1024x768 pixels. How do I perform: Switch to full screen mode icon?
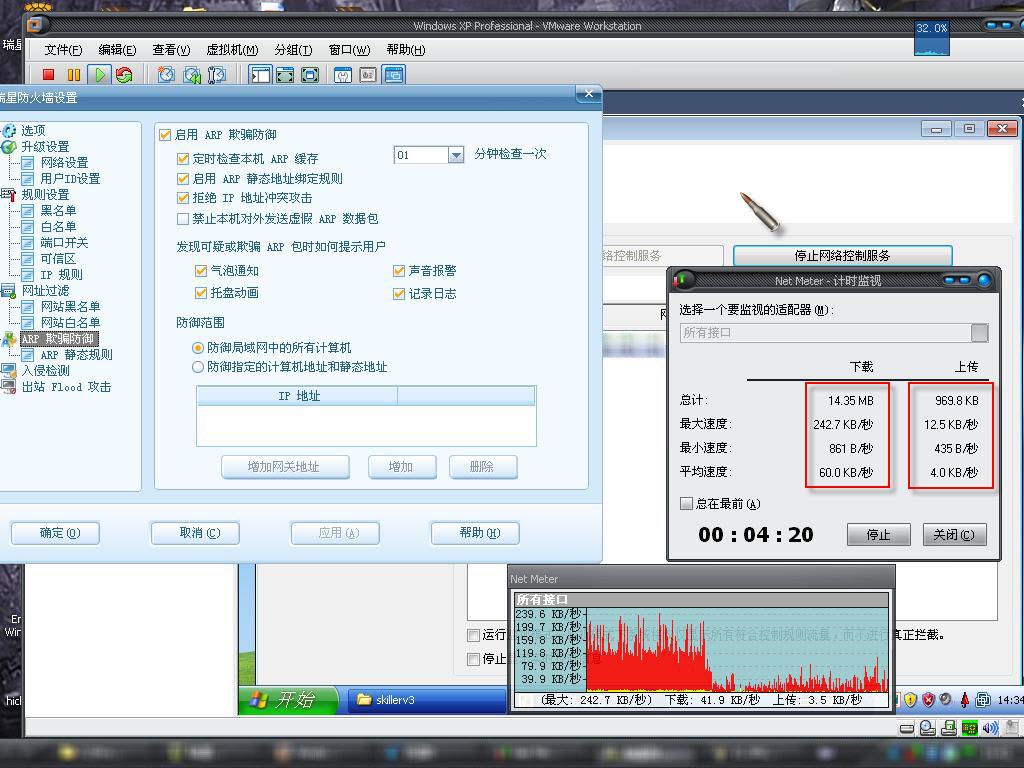click(x=285, y=74)
